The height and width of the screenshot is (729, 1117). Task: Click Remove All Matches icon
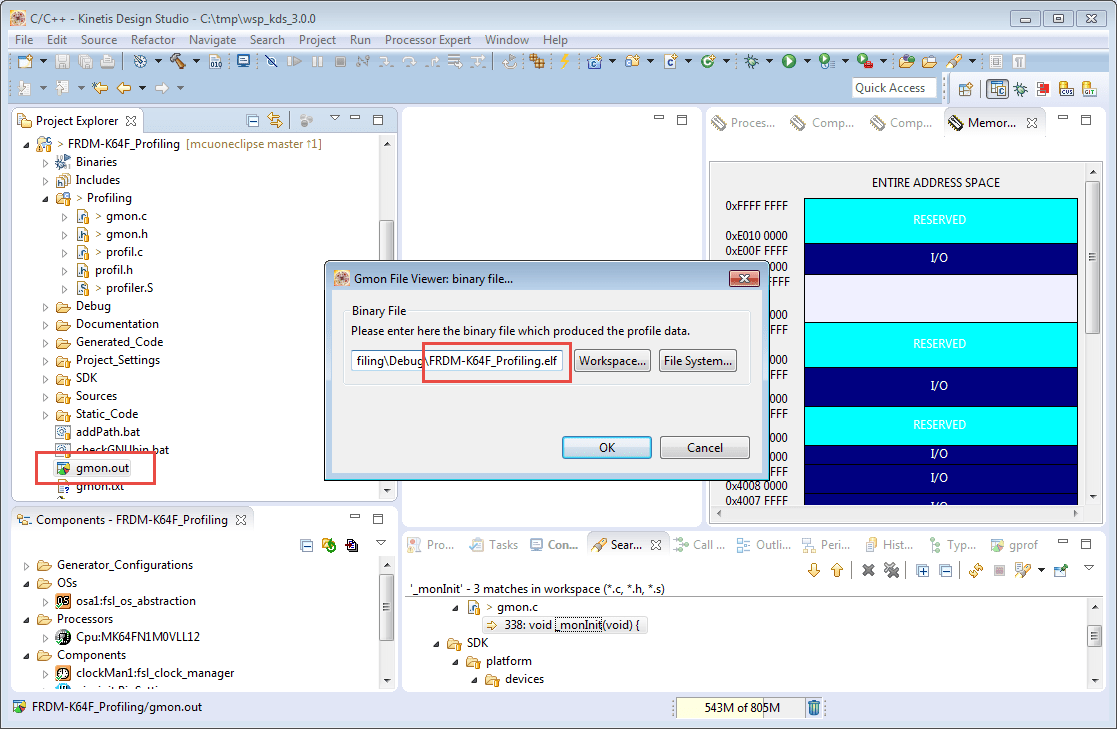pyautogui.click(x=891, y=570)
